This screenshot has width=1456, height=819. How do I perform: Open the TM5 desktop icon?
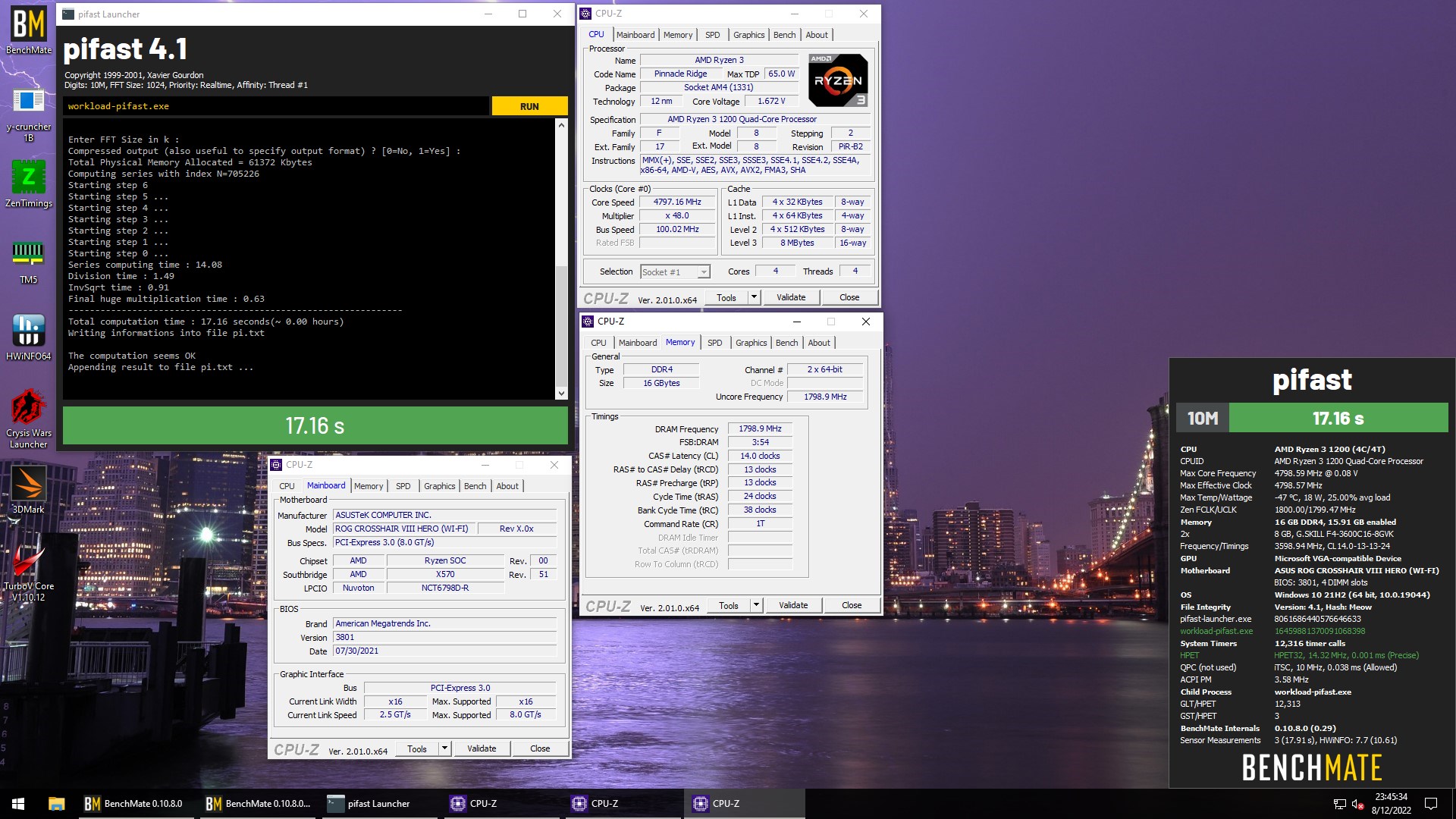coord(29,262)
